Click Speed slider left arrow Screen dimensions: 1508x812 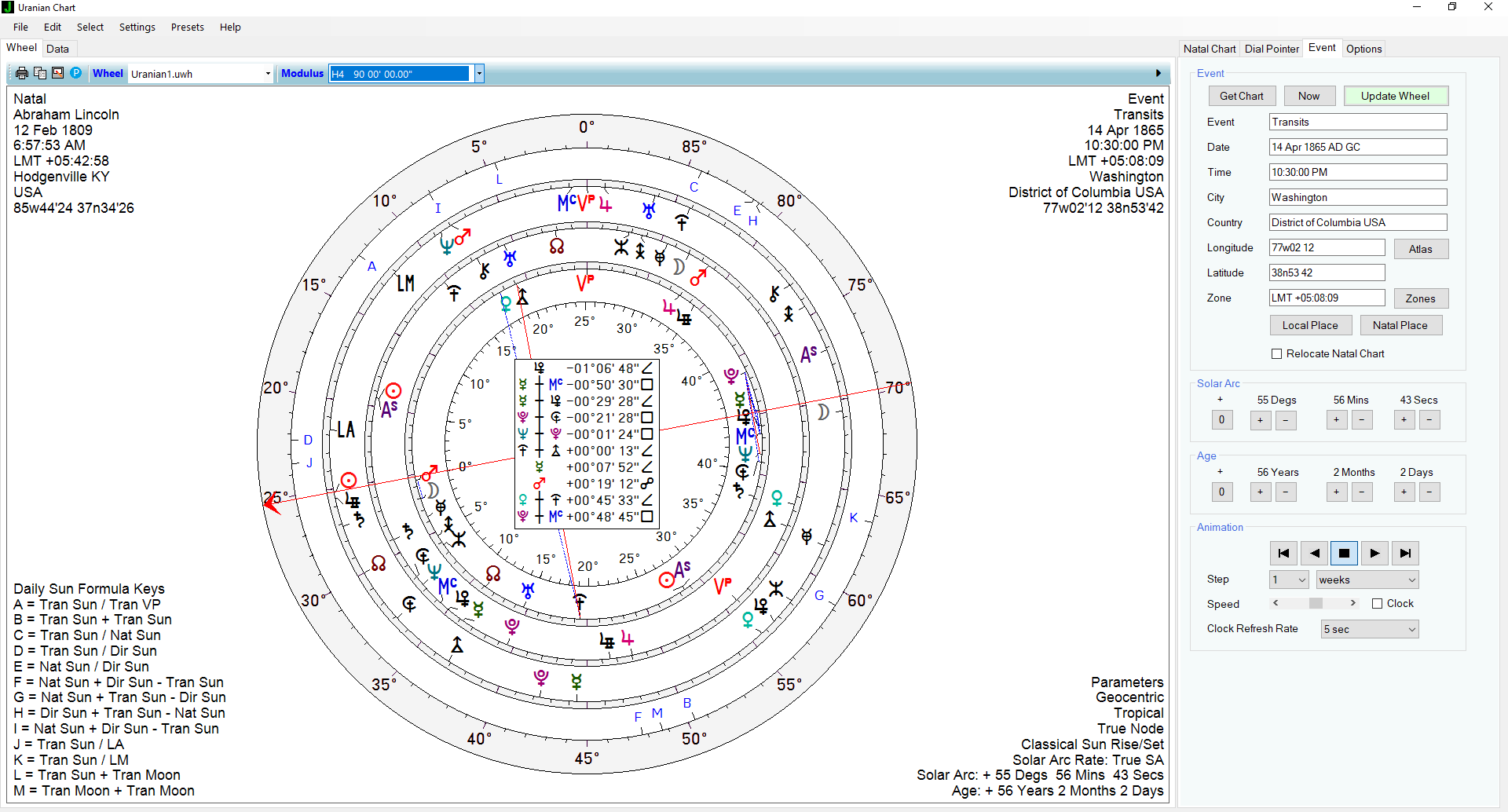(1276, 603)
